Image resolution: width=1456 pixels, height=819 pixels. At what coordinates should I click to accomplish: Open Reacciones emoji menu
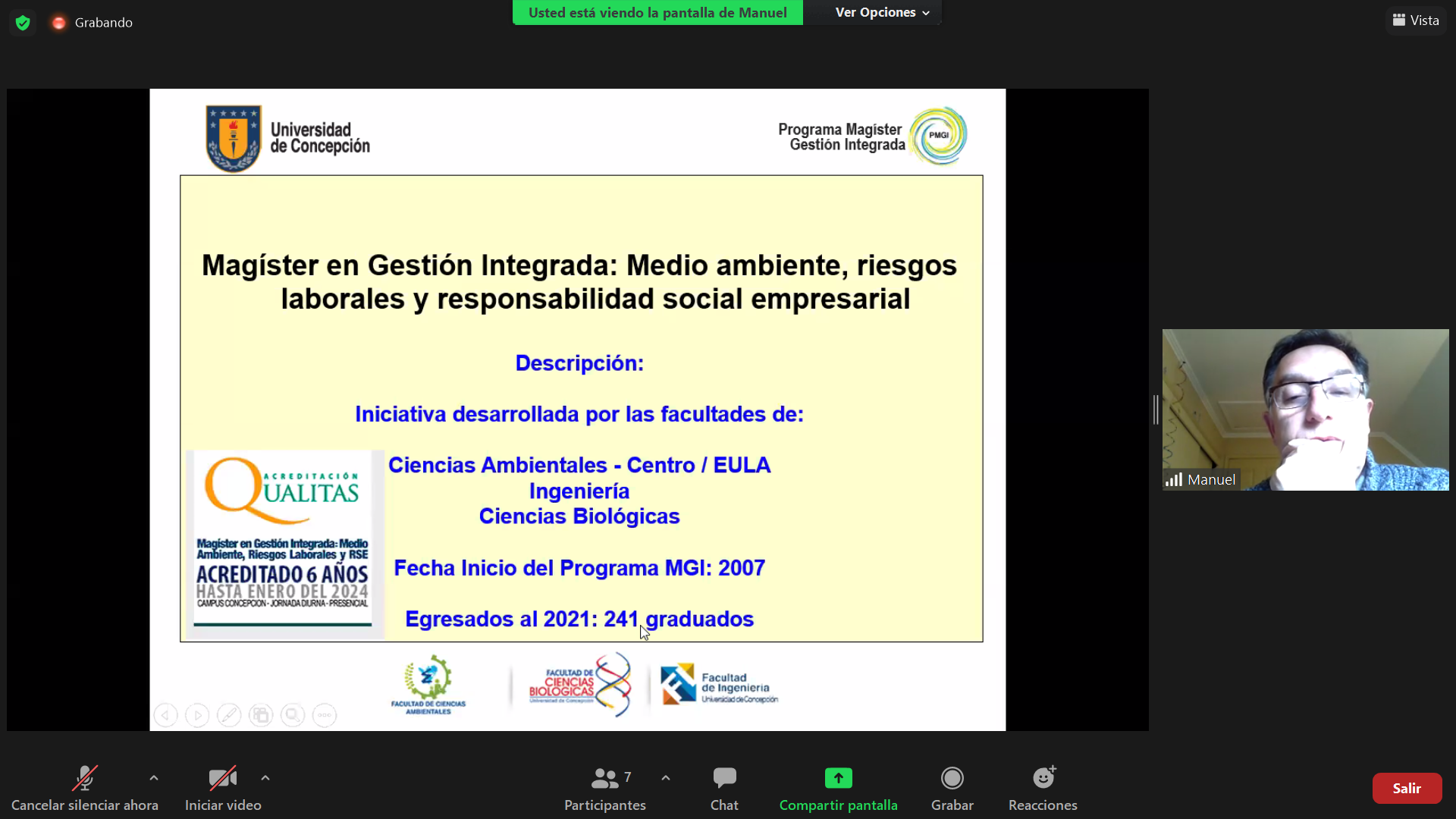click(1043, 789)
